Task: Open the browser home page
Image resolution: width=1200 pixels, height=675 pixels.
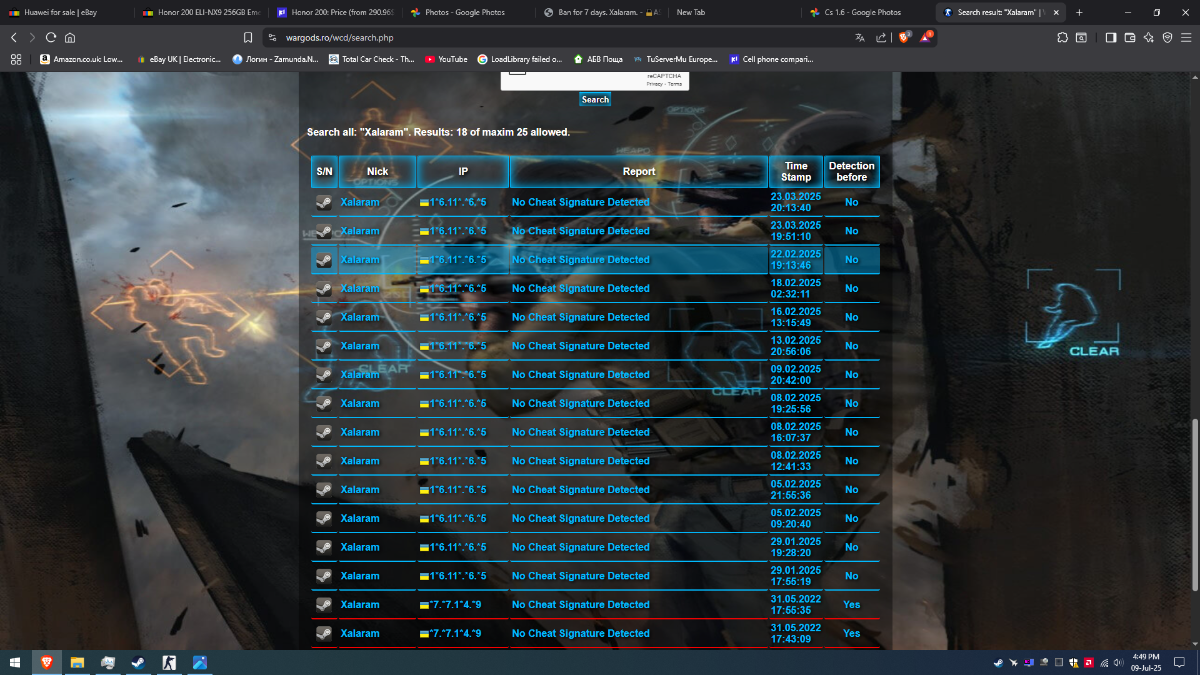Action: click(70, 37)
